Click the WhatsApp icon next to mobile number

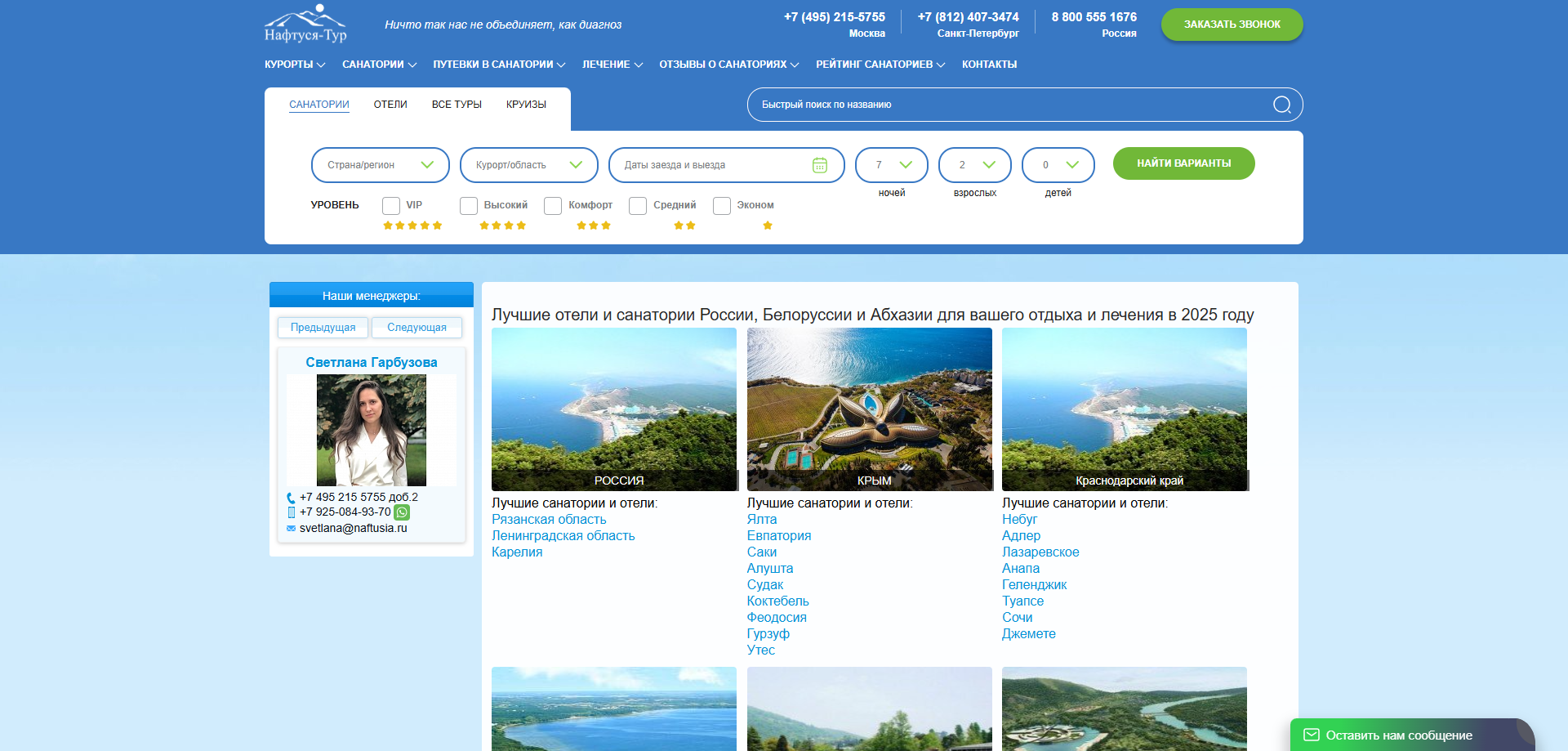402,512
